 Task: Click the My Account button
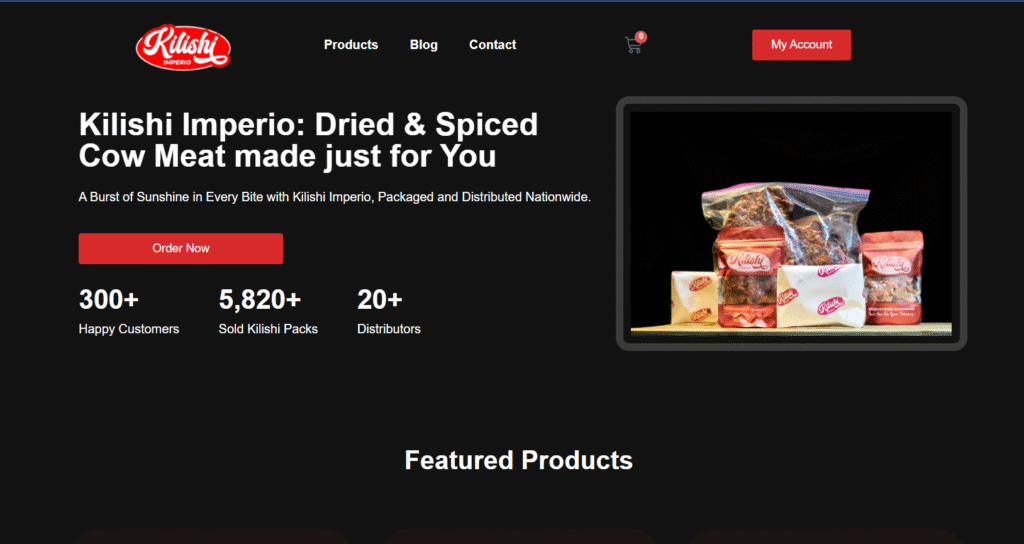tap(801, 45)
